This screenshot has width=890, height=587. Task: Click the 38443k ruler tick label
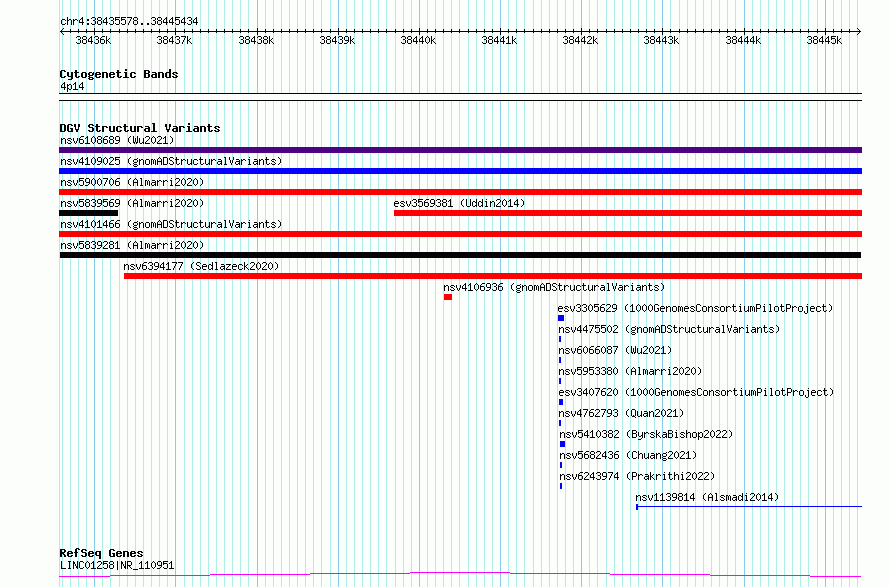pos(661,40)
